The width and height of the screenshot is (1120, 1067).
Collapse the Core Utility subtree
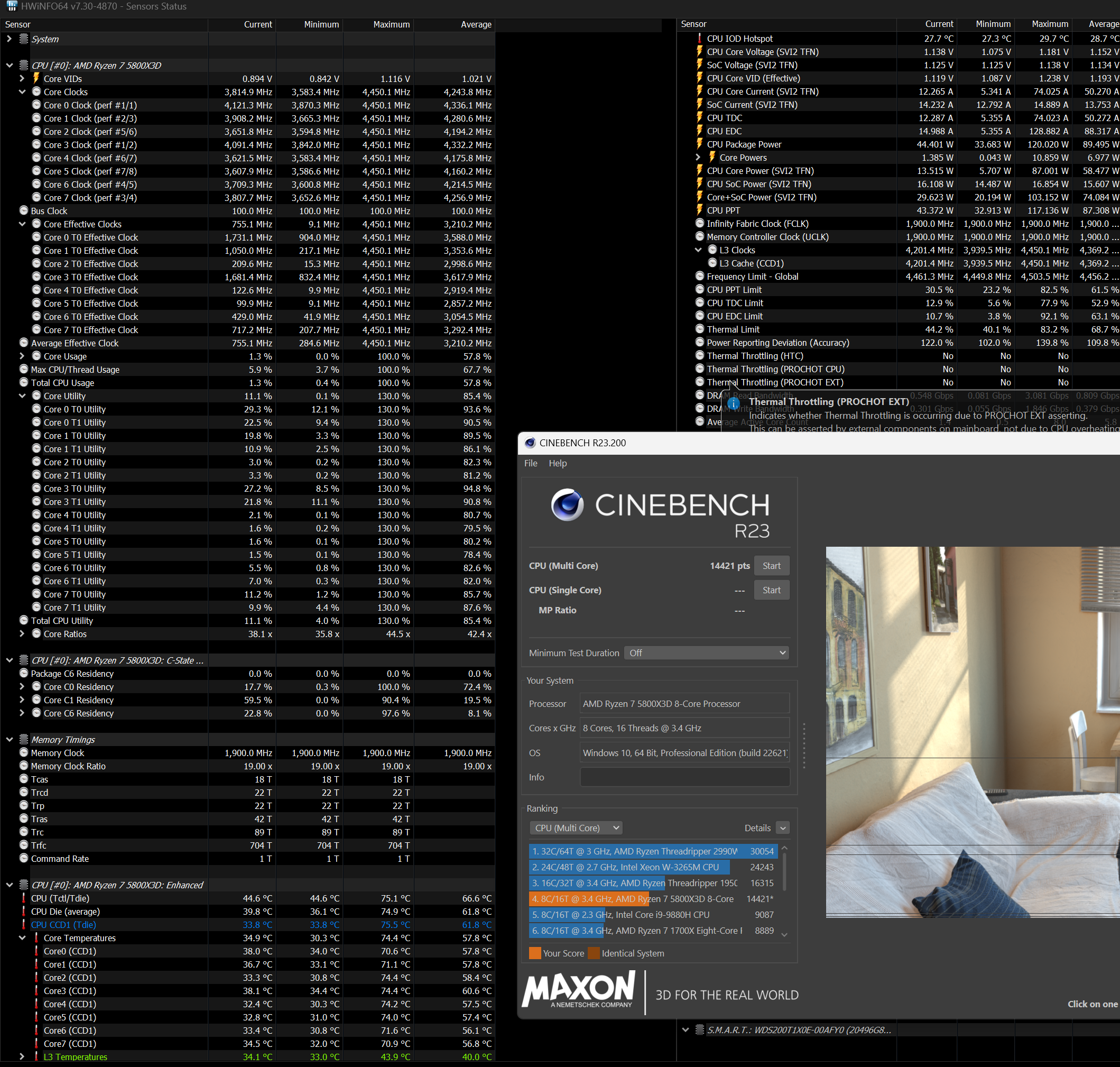[x=22, y=396]
